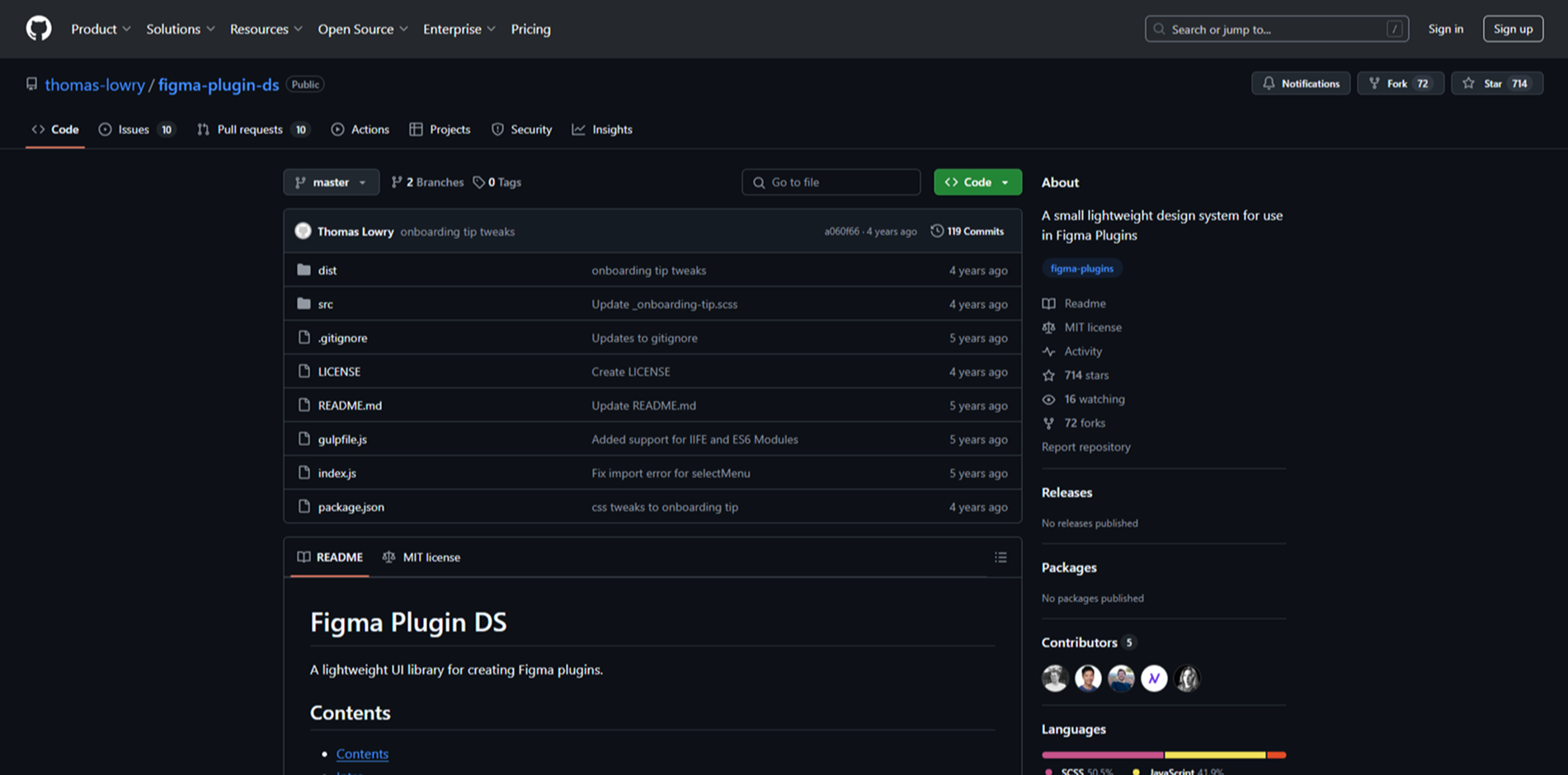The width and height of the screenshot is (1568, 775).
Task: Open the fifth contributor avatar
Action: (x=1187, y=678)
